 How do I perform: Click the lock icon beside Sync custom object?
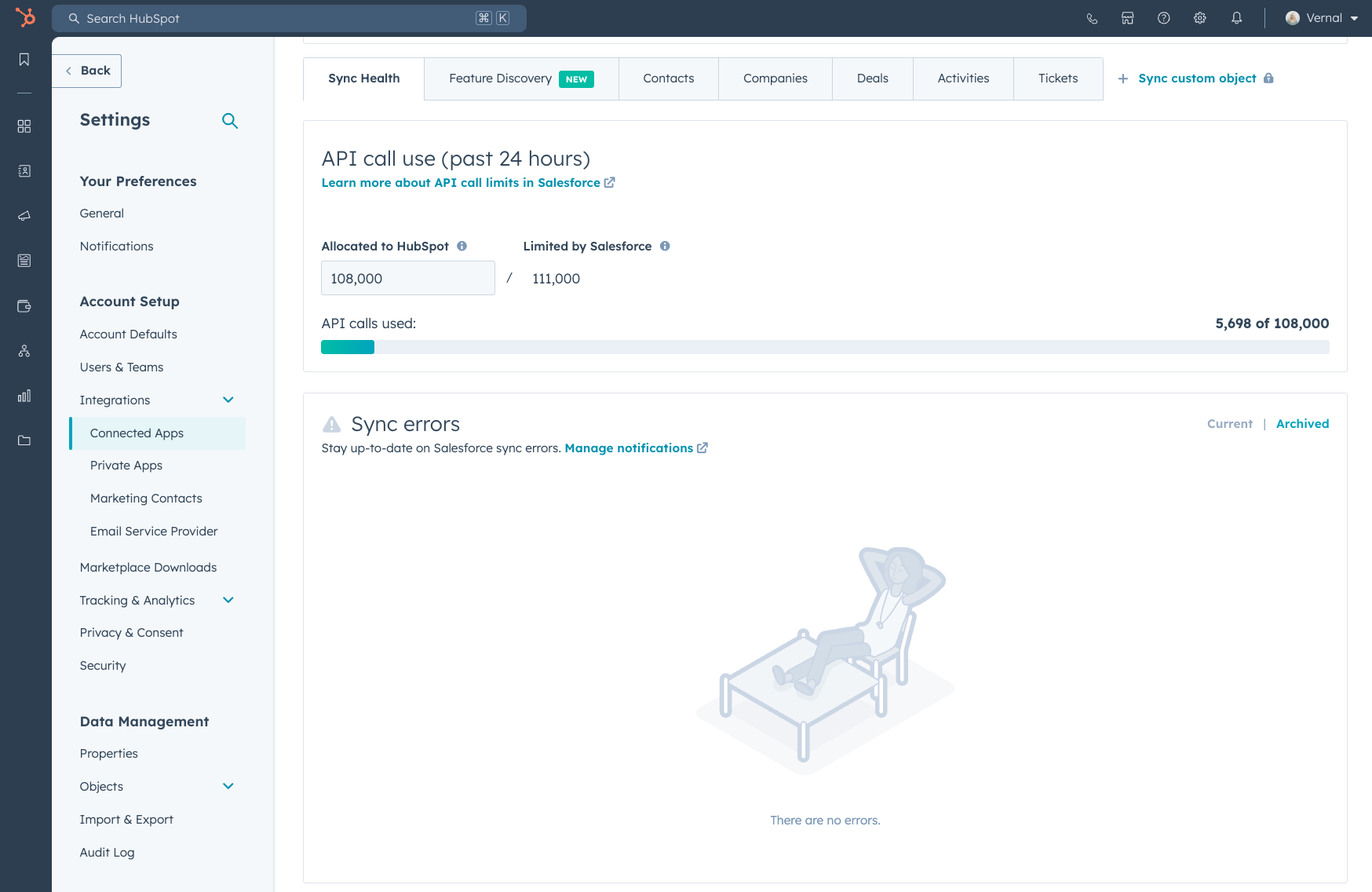pos(1268,78)
